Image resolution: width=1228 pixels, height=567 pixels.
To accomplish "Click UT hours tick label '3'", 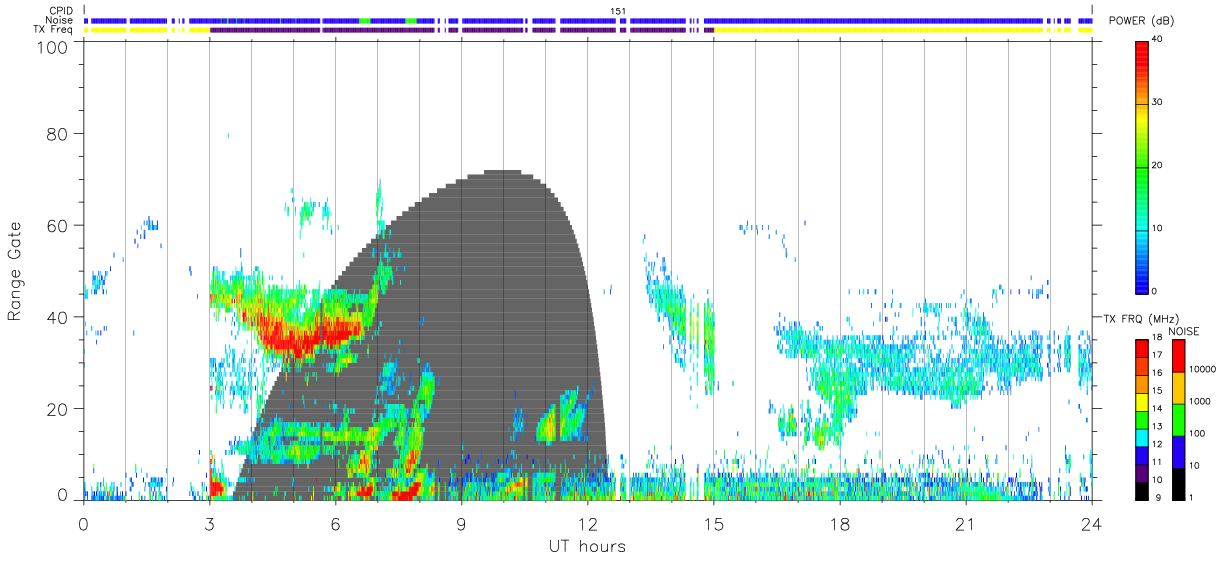I will coord(209,523).
